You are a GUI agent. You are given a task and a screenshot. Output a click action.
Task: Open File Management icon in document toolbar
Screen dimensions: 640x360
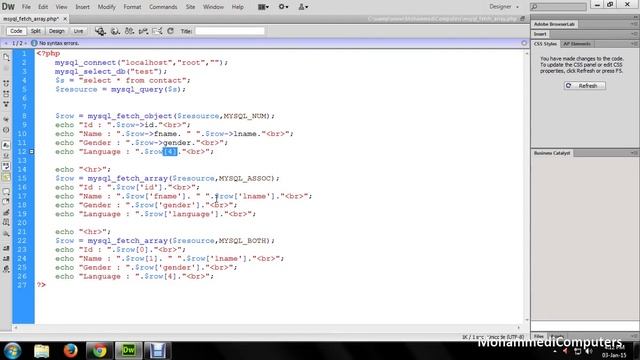129,31
